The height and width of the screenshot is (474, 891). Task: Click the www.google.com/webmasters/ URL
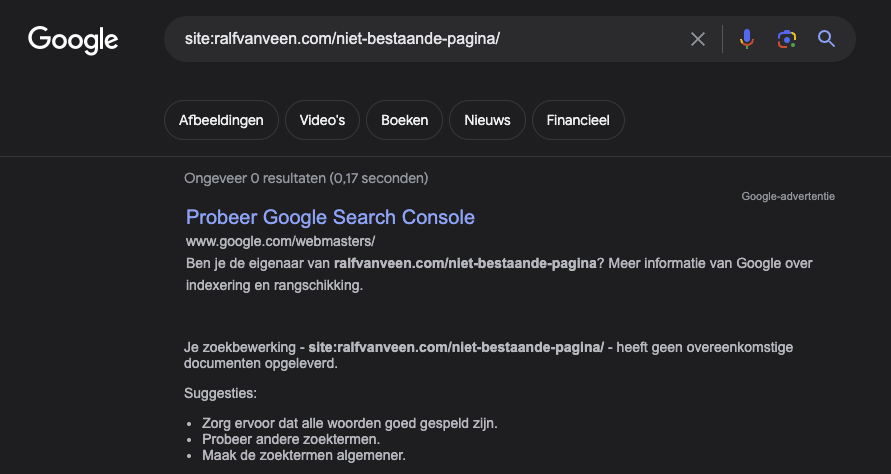(x=280, y=241)
